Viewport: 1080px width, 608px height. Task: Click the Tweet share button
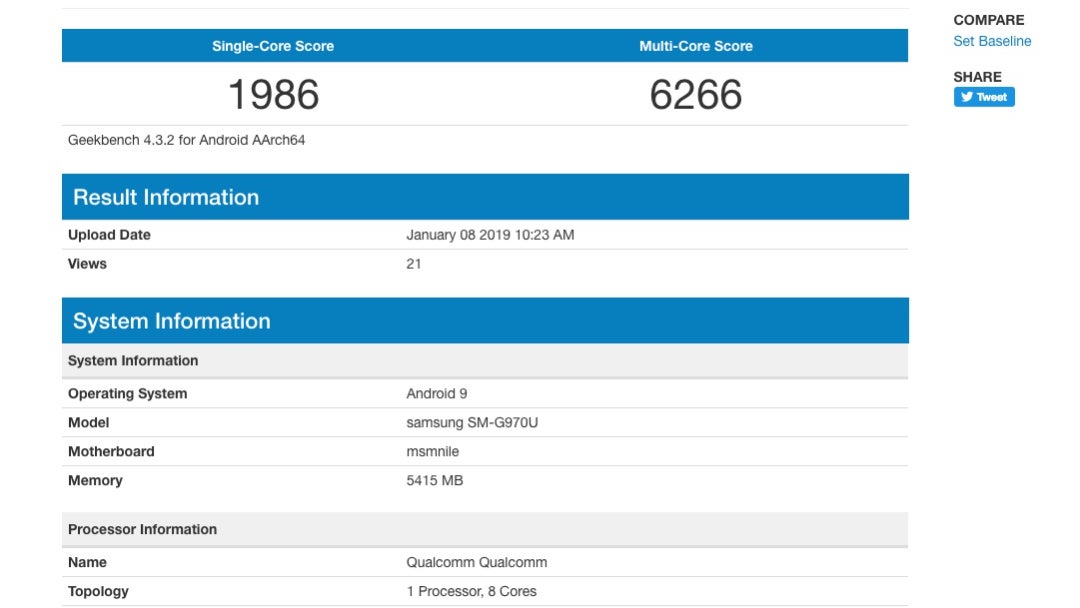984,97
